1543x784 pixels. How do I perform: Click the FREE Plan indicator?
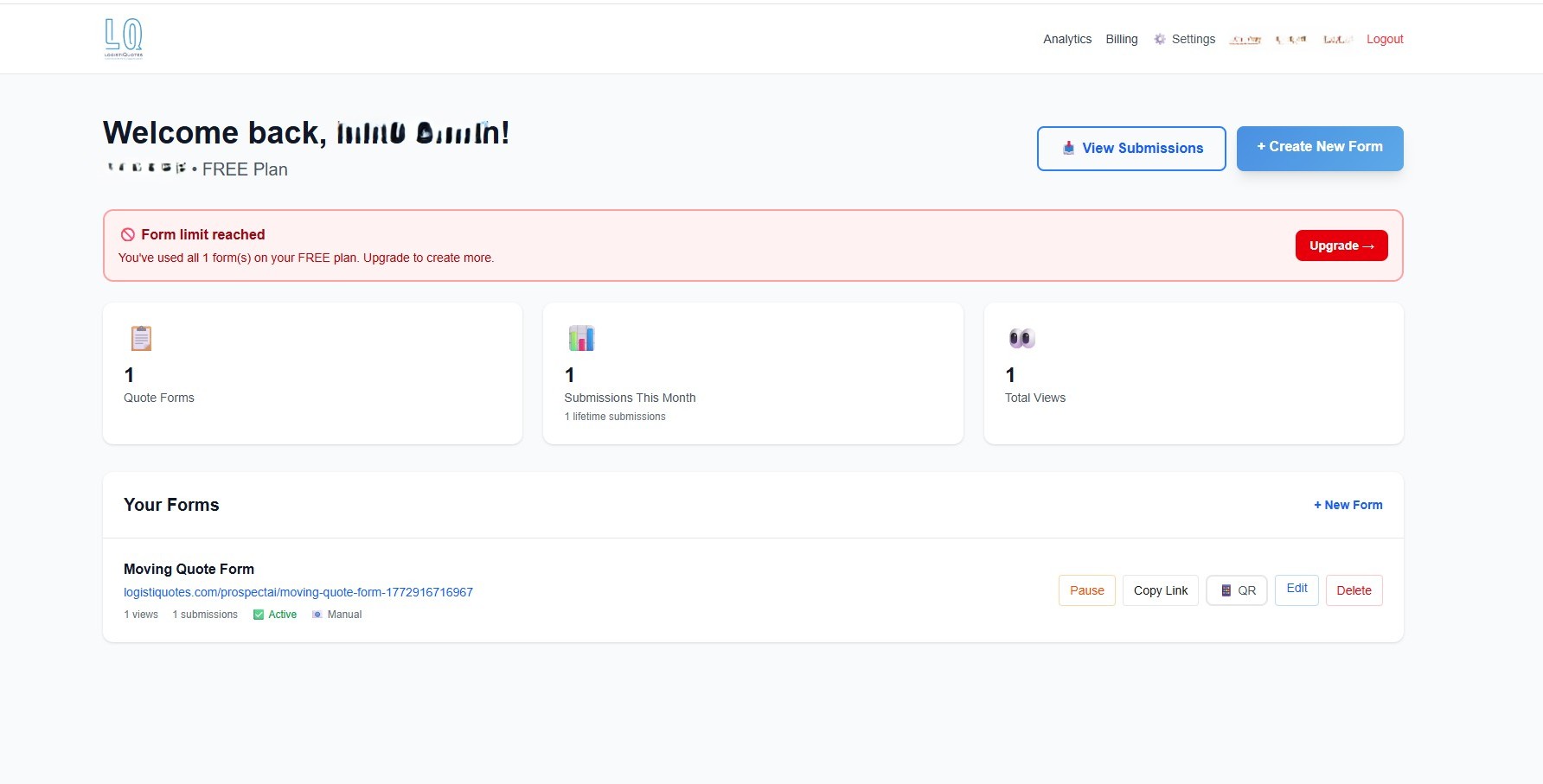pos(245,169)
